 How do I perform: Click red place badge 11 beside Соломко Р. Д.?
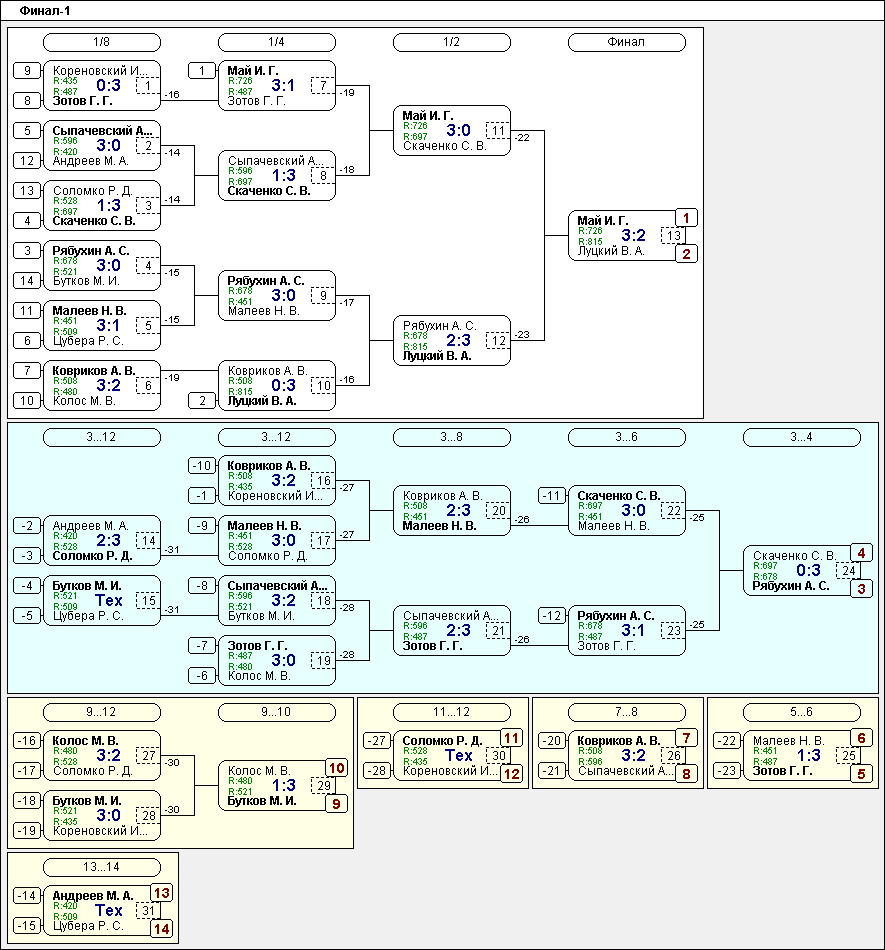pos(511,738)
